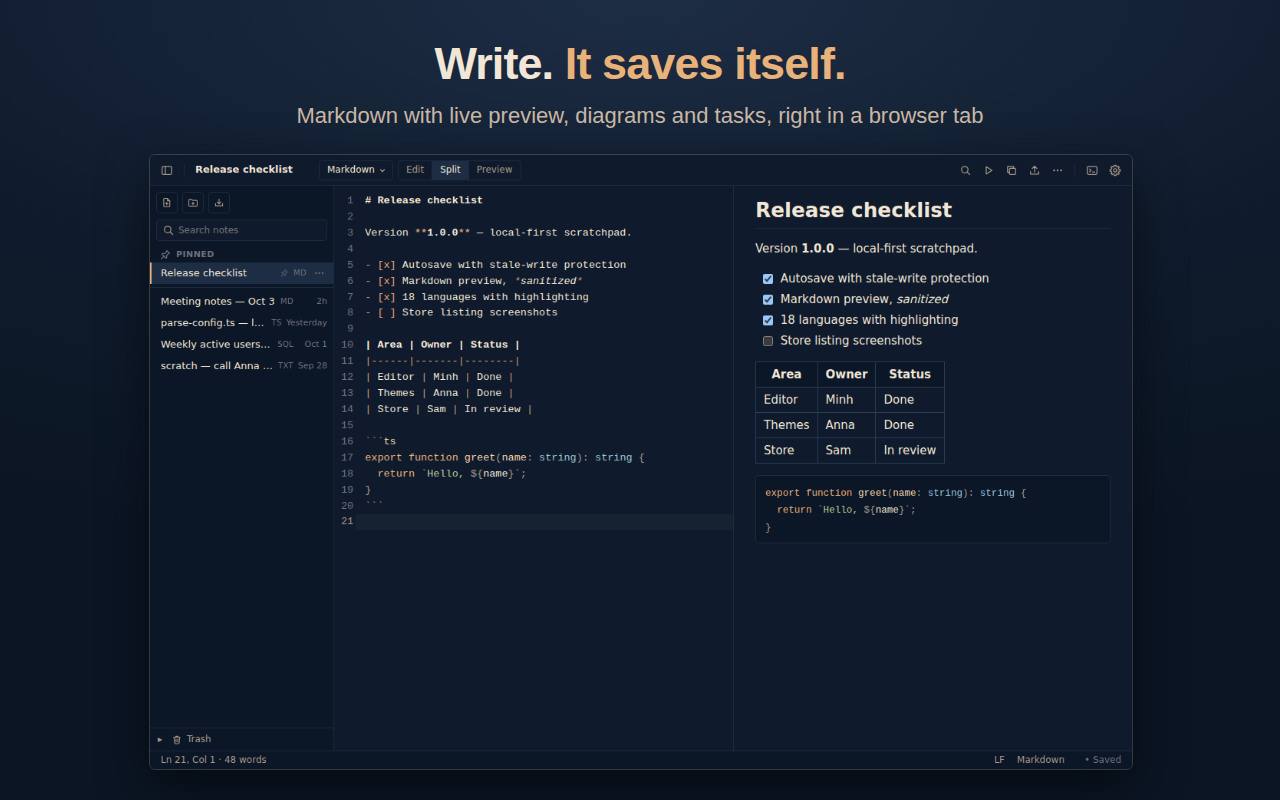This screenshot has width=1280, height=800.
Task: Open search with the magnifier toolbar icon
Action: click(x=965, y=170)
